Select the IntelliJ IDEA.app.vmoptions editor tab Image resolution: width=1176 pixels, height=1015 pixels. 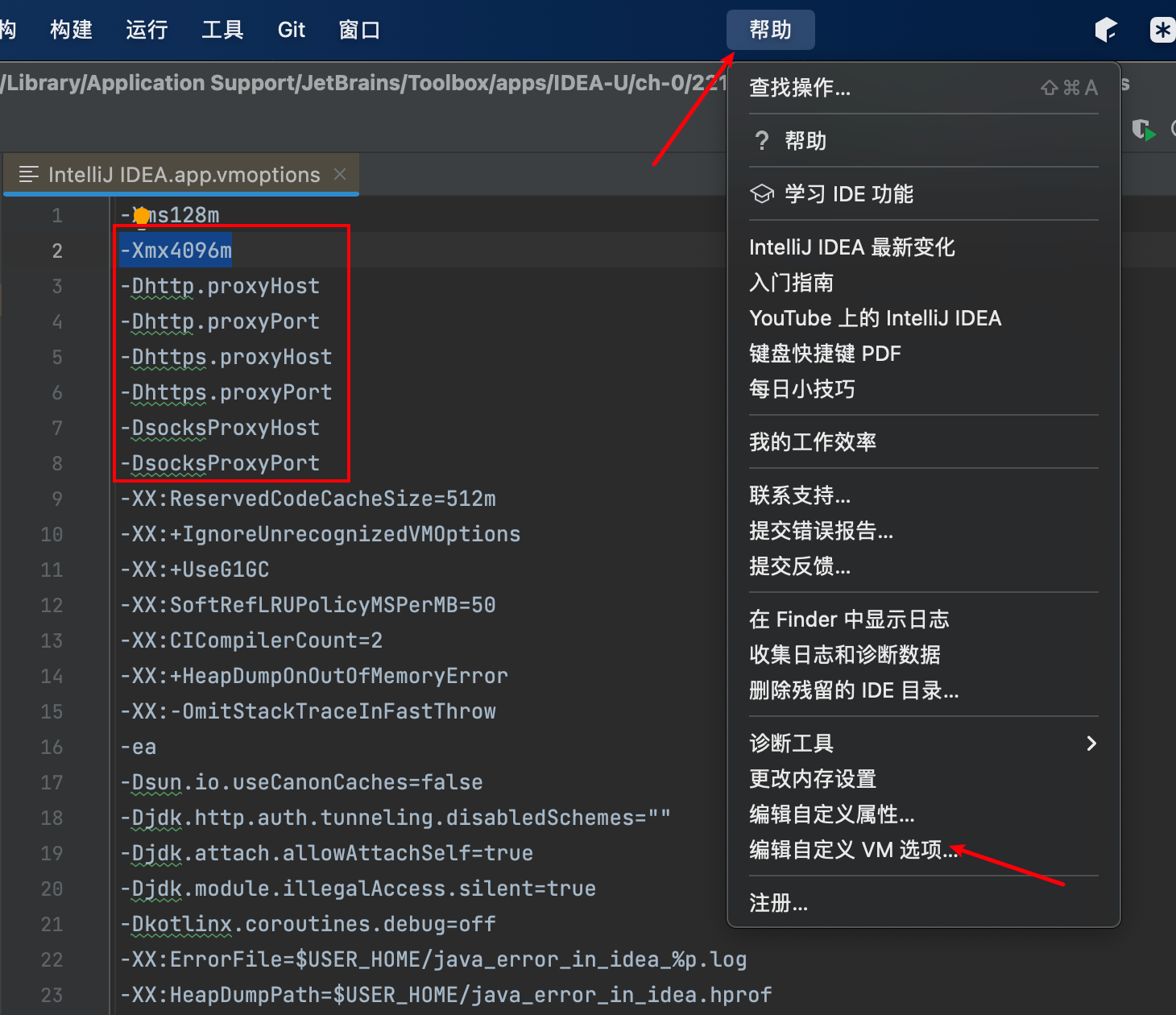pyautogui.click(x=182, y=174)
